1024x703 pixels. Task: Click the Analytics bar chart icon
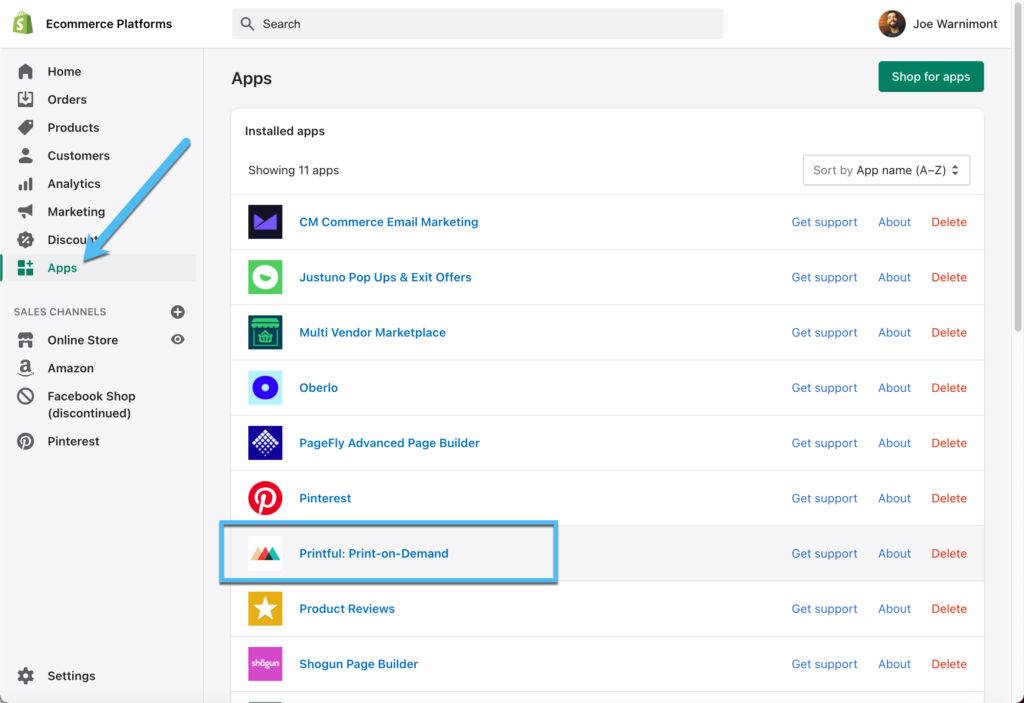click(x=25, y=184)
